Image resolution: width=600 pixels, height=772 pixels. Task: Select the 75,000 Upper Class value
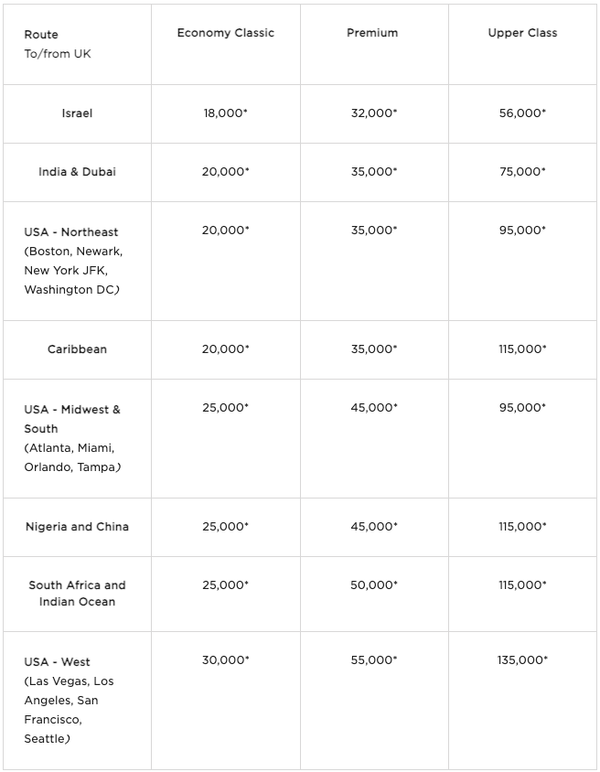tap(522, 172)
